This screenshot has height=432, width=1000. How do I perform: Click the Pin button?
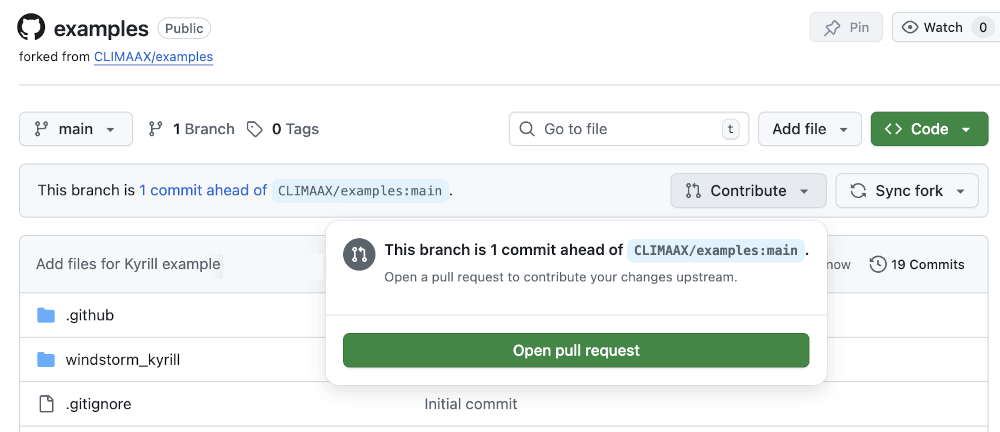coord(846,28)
